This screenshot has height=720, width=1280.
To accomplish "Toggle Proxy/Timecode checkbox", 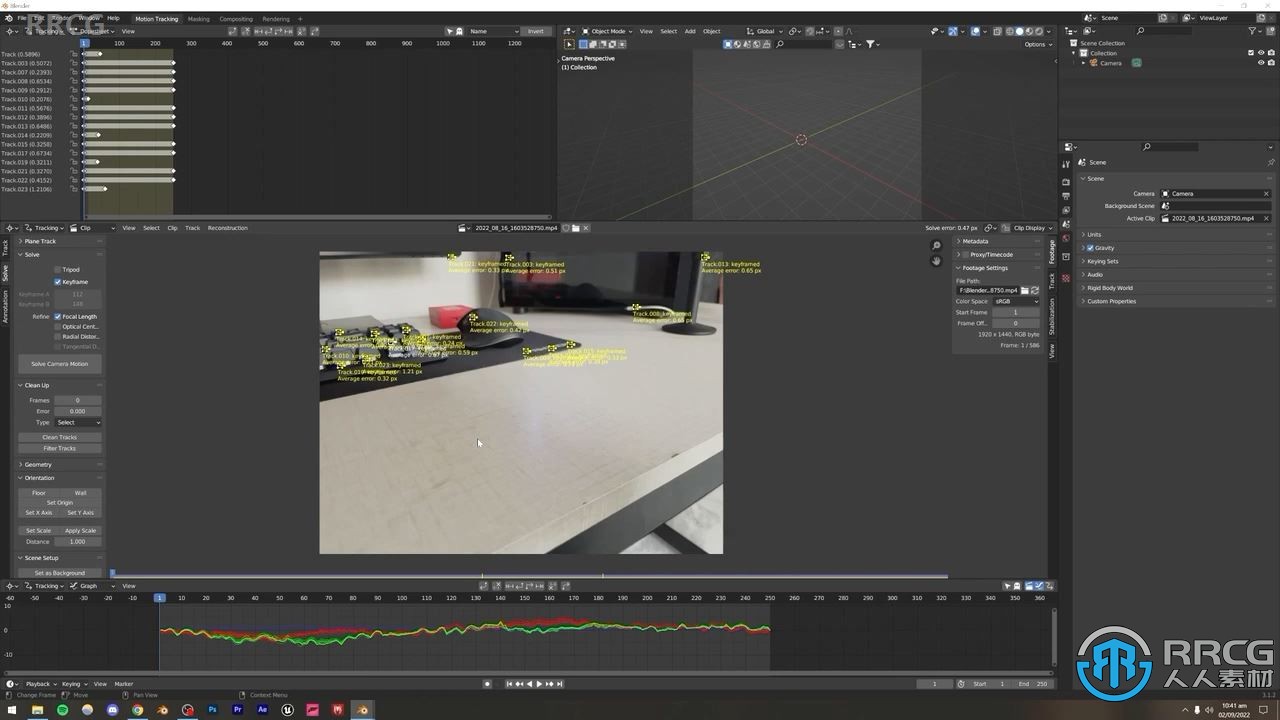I will 965,254.
